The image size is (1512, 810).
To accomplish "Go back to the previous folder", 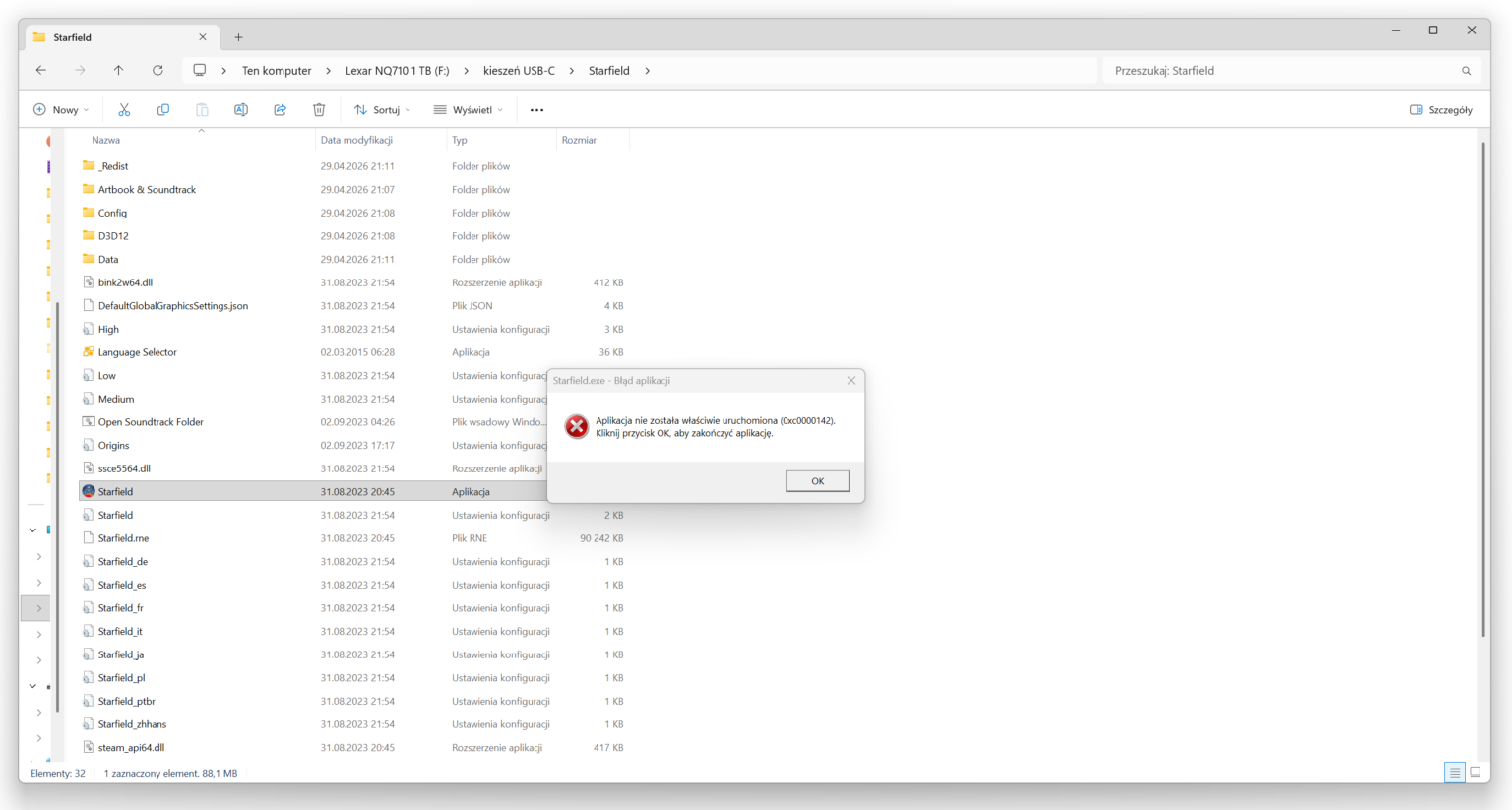I will 40,70.
